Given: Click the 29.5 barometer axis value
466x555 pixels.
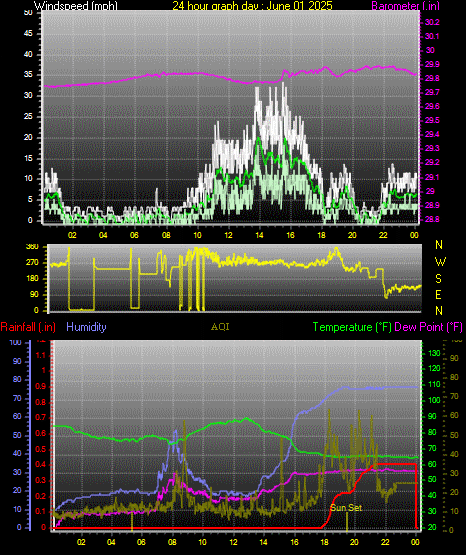Looking at the screenshot, I should tap(432, 120).
